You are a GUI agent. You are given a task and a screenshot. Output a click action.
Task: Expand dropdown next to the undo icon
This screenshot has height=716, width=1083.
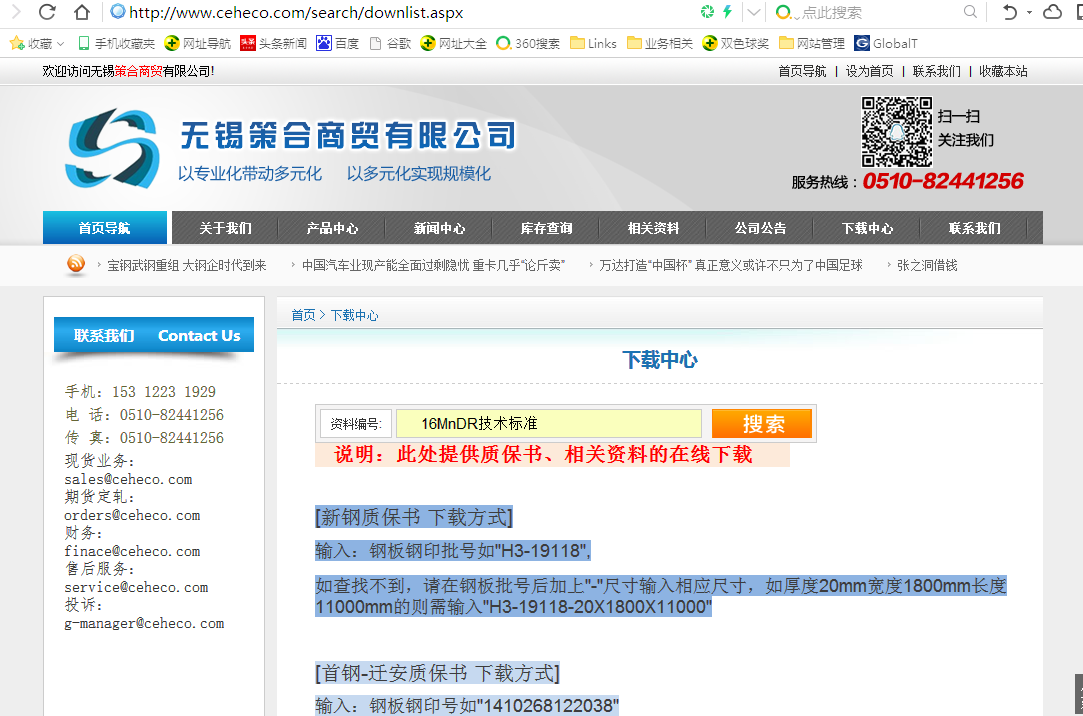[1029, 13]
